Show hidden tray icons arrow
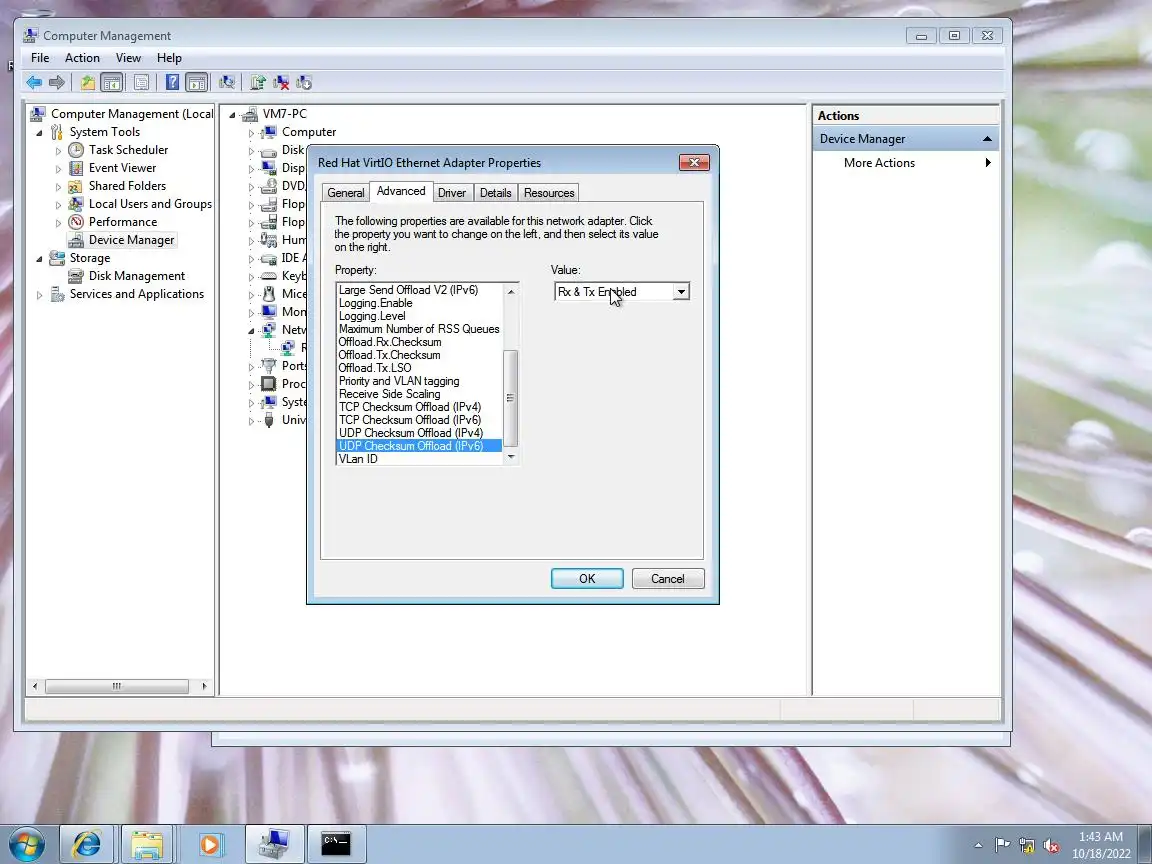The height and width of the screenshot is (864, 1152). 978,846
